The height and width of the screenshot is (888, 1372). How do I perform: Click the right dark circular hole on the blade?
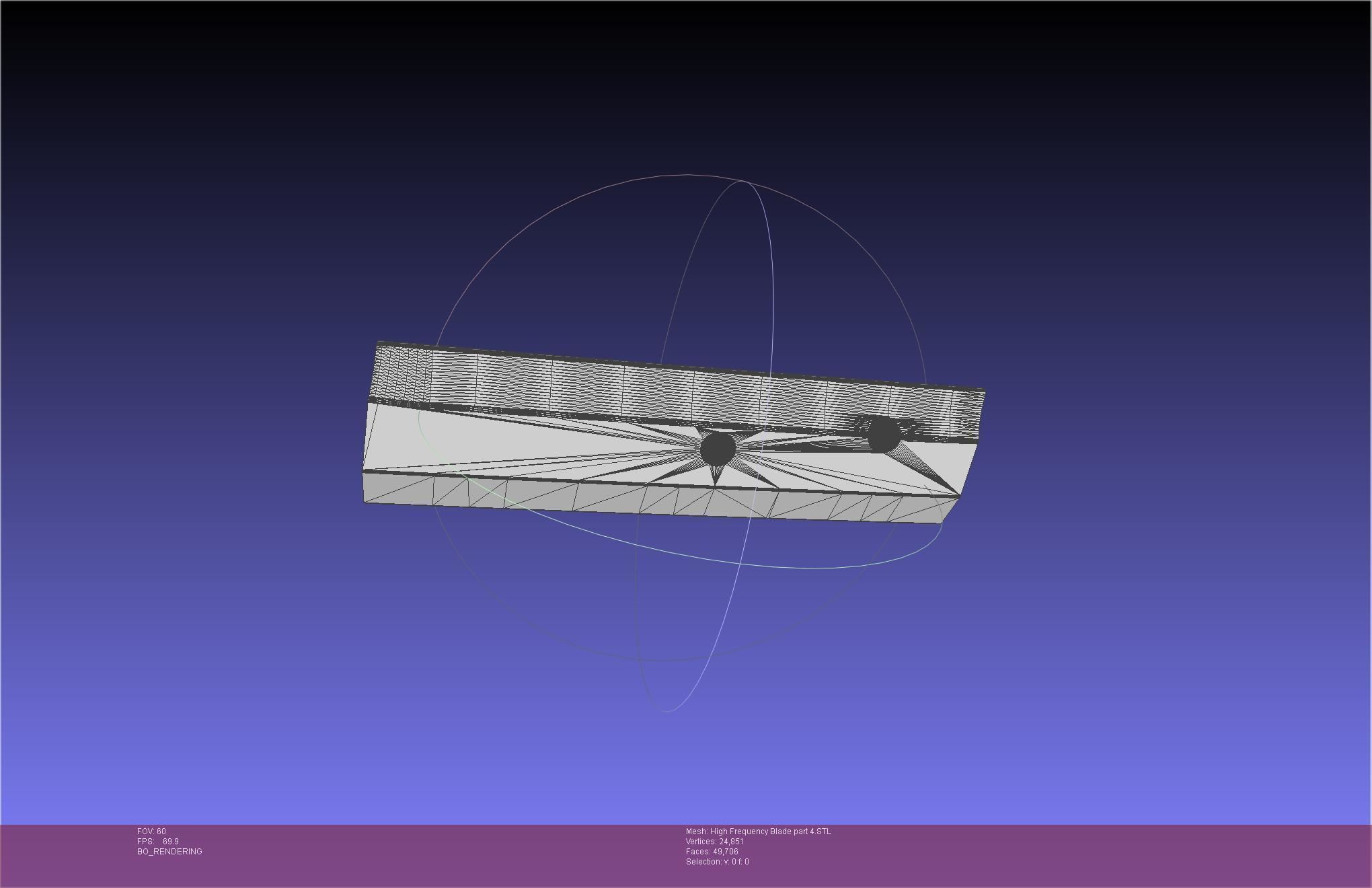coord(884,435)
